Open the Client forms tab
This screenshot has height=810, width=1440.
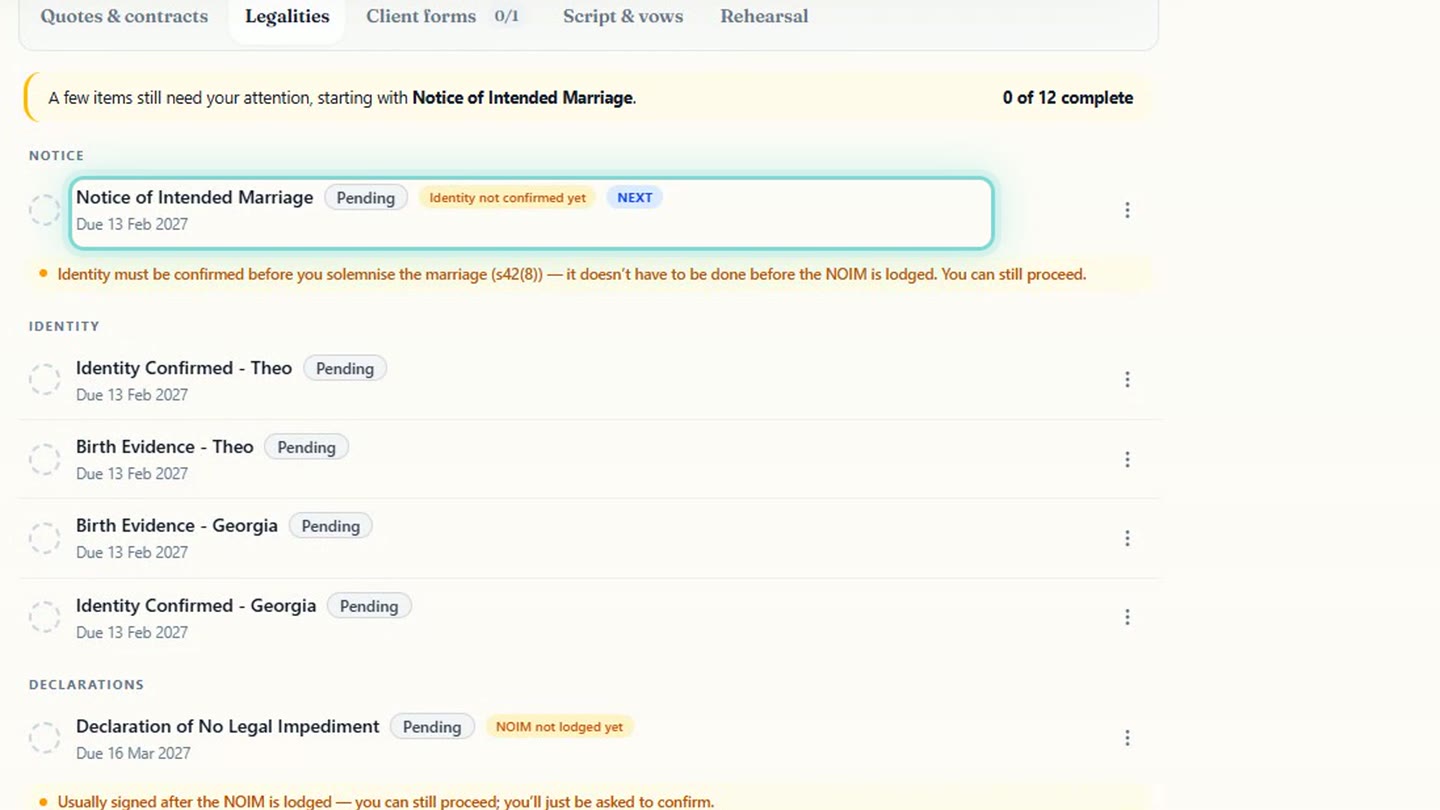(443, 17)
